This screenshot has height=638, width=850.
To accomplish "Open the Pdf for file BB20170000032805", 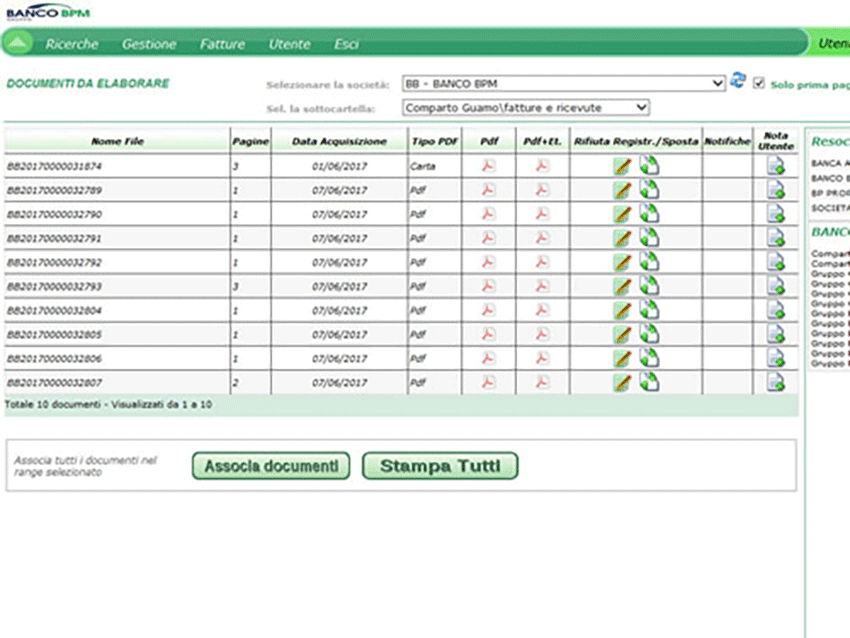I will 488,334.
